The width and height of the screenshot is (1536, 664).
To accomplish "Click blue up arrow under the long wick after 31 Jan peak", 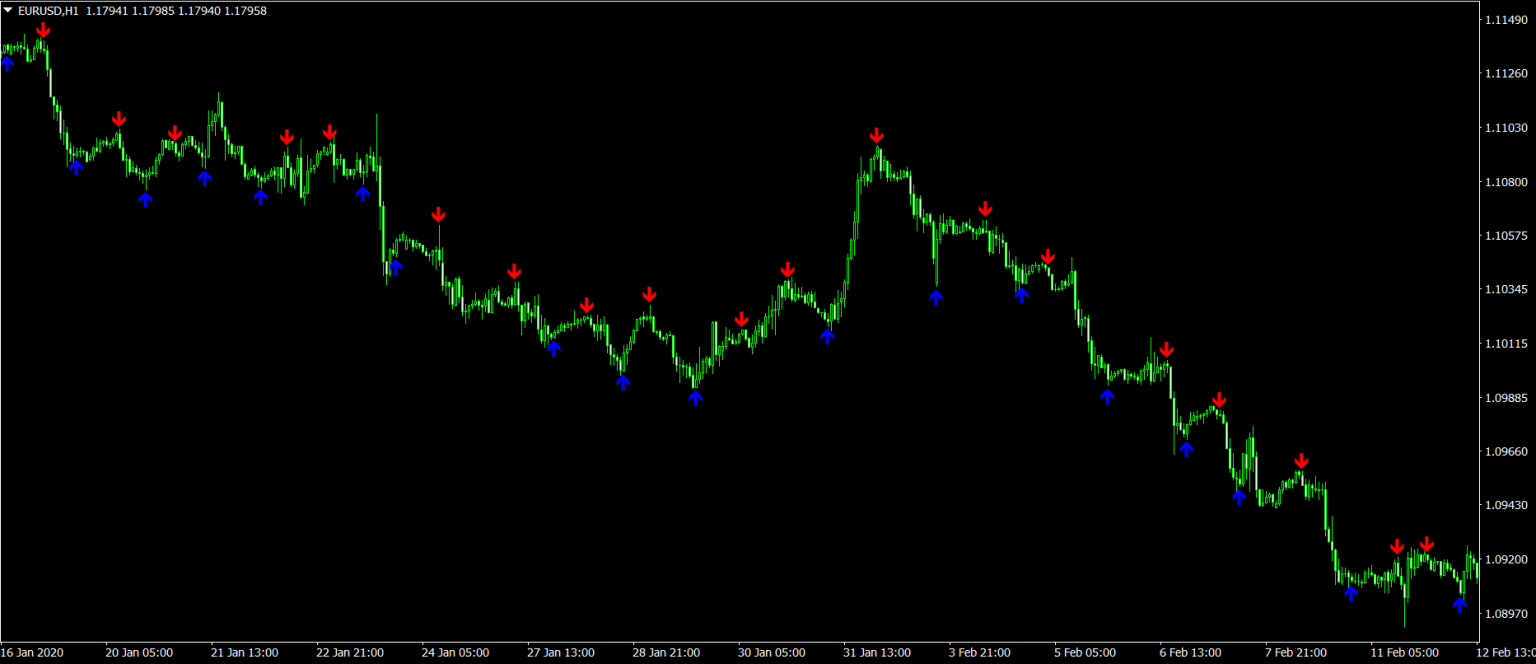I will click(x=936, y=296).
